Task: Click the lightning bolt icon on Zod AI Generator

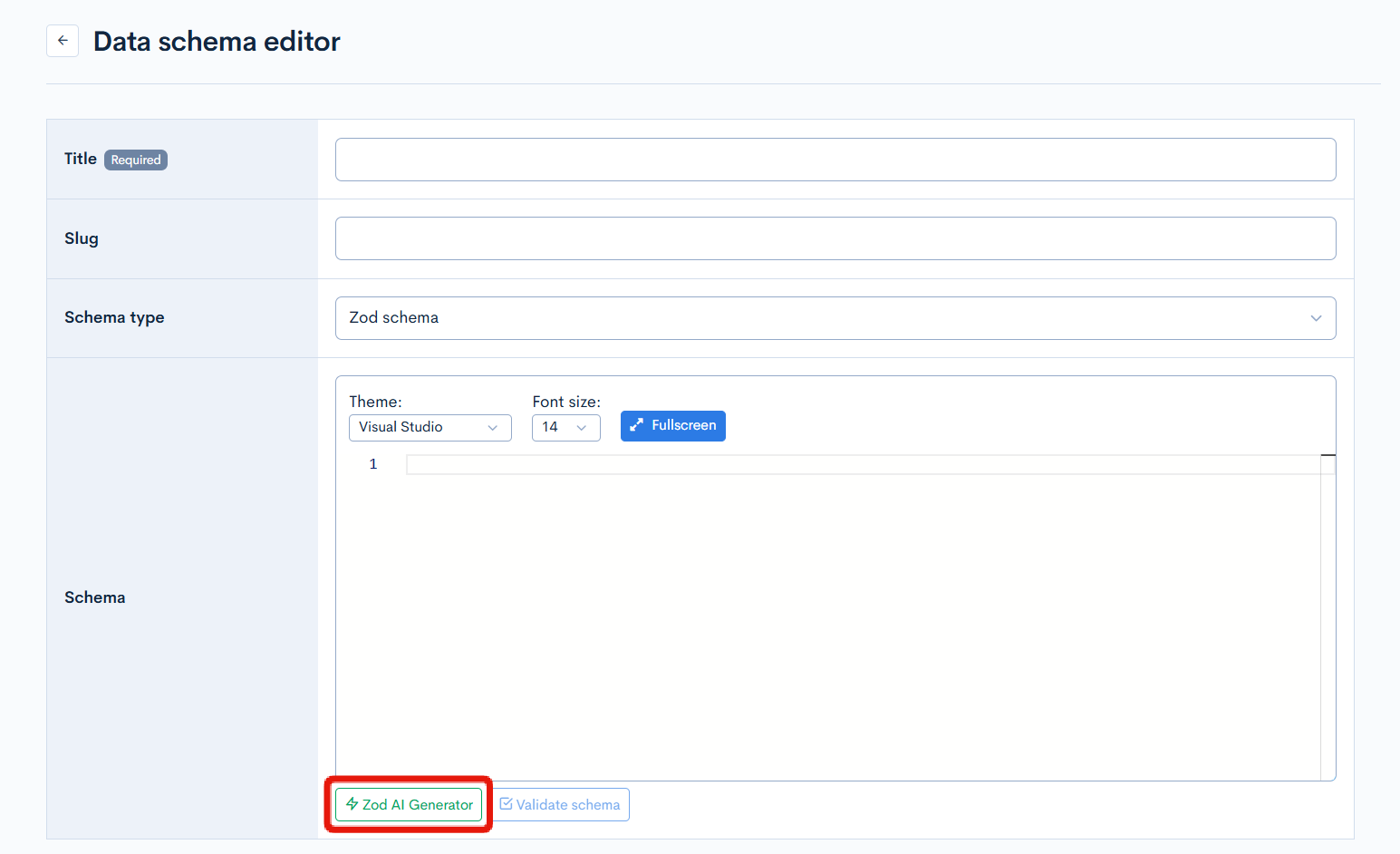Action: pos(352,804)
